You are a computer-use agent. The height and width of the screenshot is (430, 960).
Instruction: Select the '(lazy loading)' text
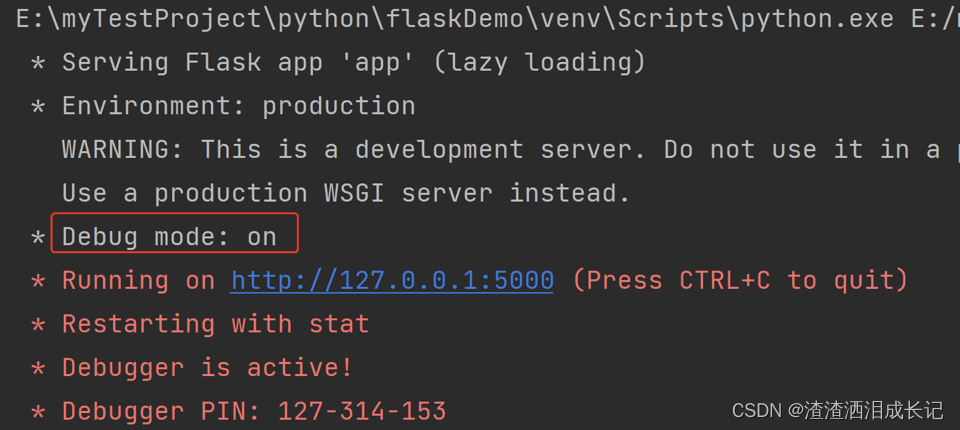[539, 62]
